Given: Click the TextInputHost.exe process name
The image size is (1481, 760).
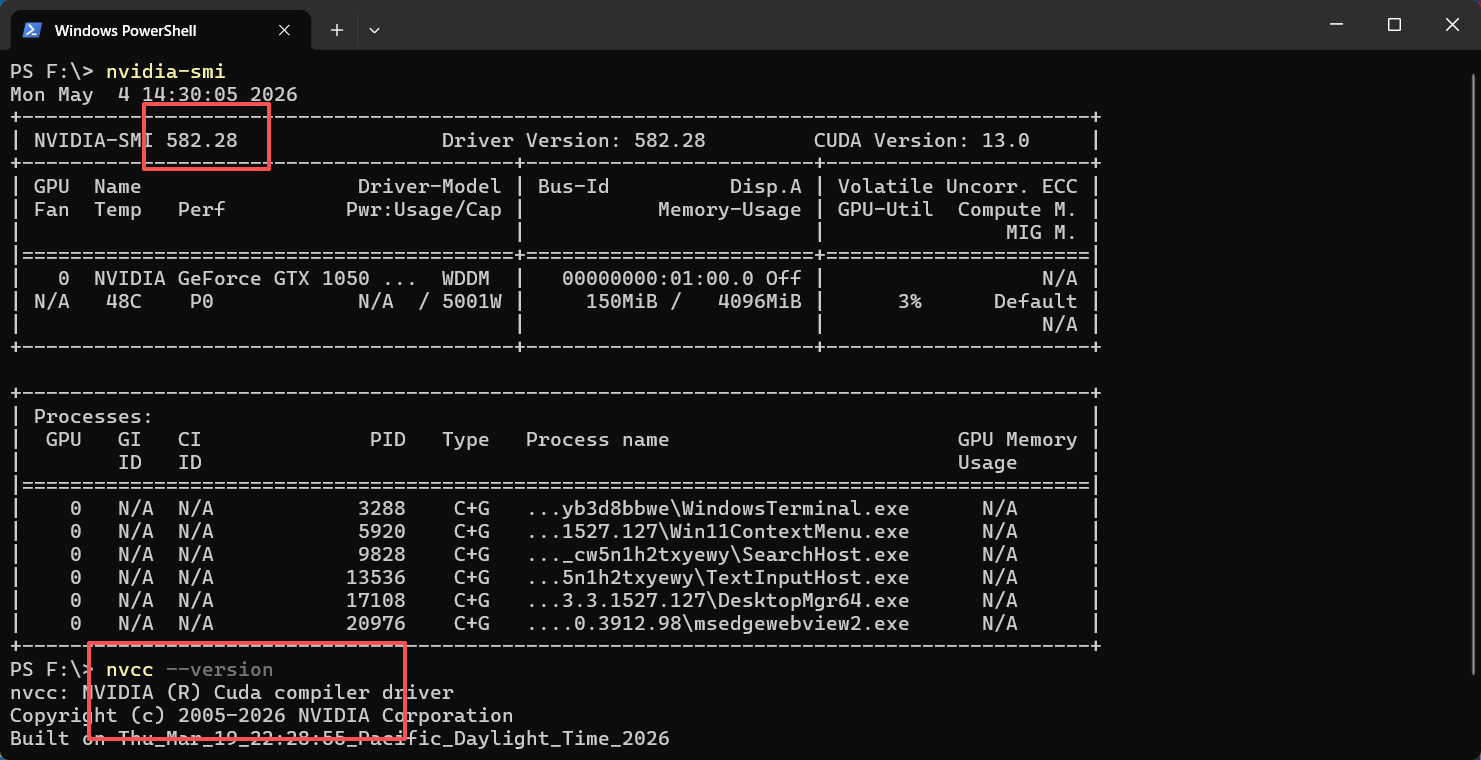Looking at the screenshot, I should click(718, 577).
